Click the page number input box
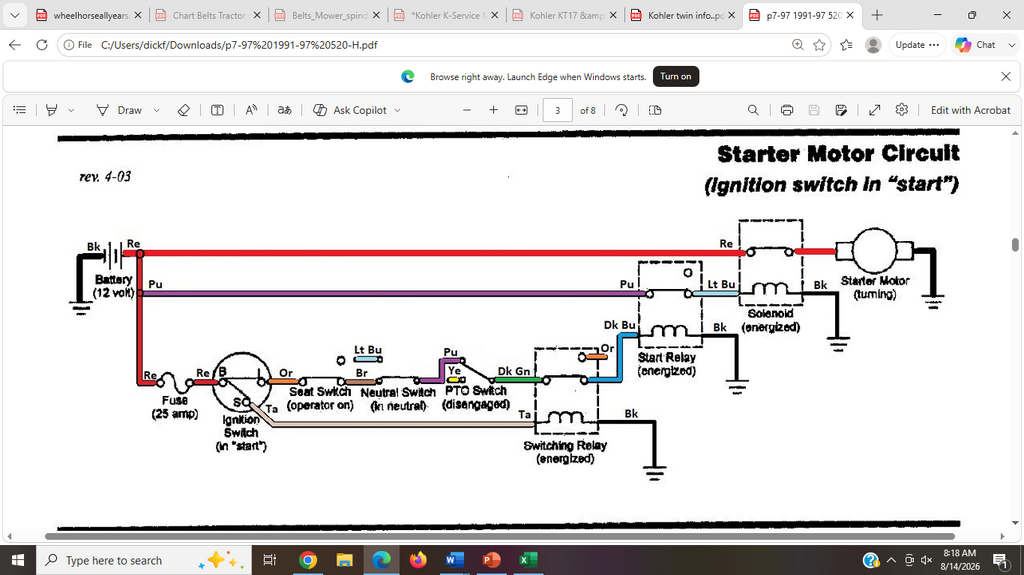 point(558,110)
